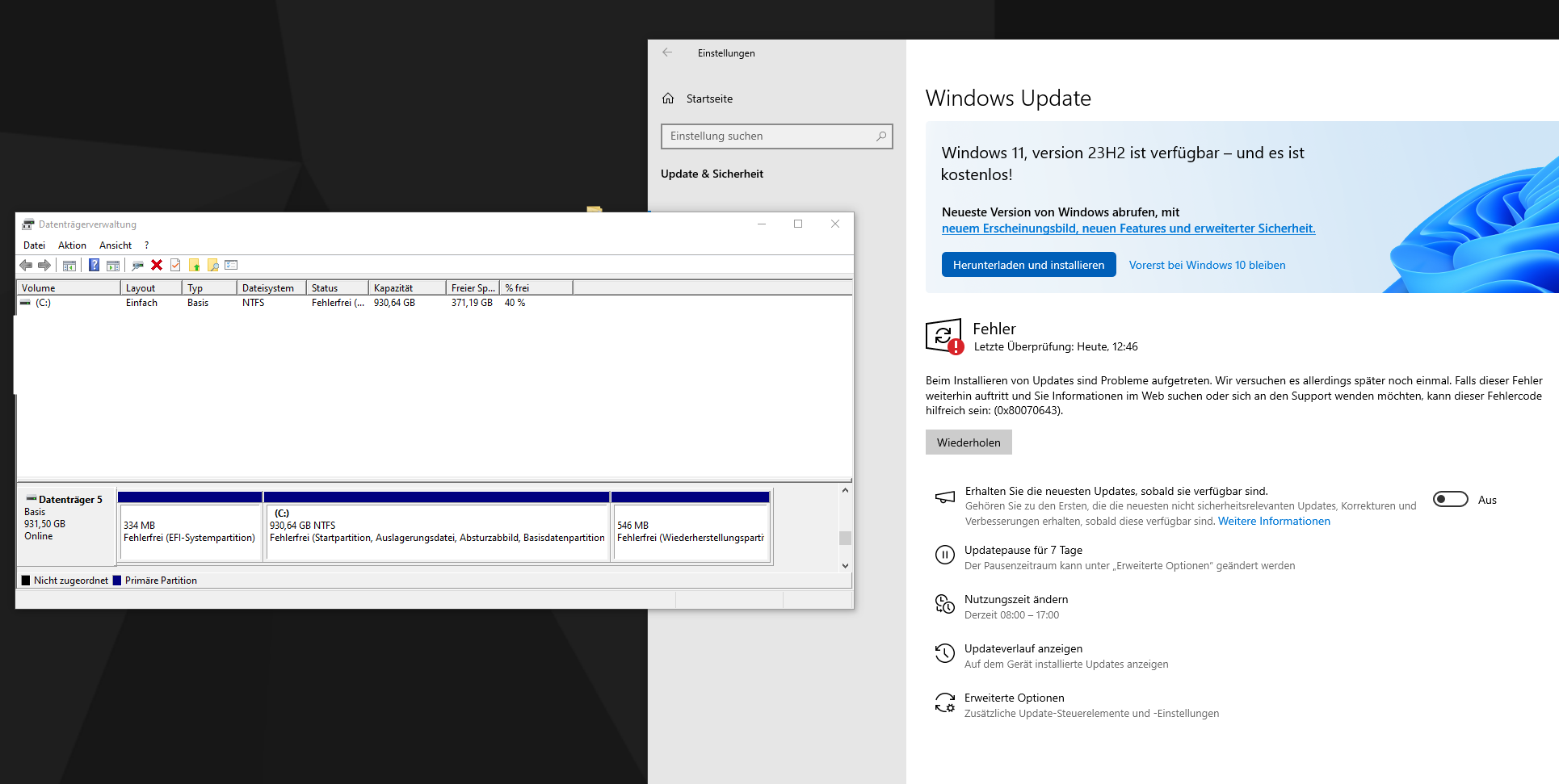Click the history icon beside Updateverlauf anzeigen

945,653
